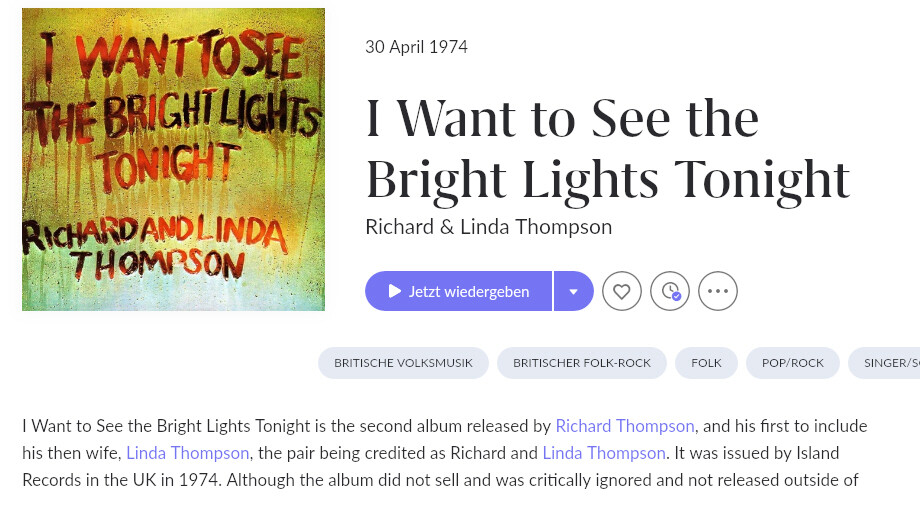Click the release date 30 April 1974
This screenshot has width=920, height=508.
(x=416, y=47)
